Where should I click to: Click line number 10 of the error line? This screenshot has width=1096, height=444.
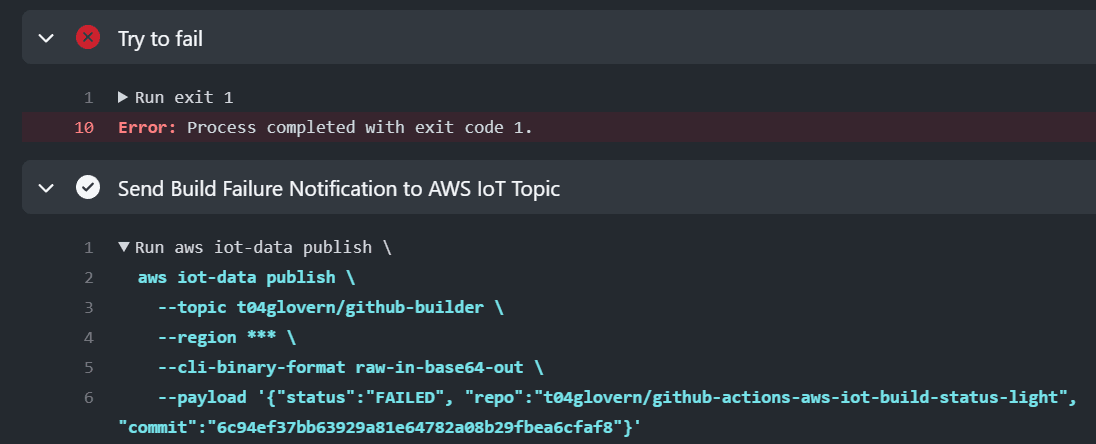[84, 128]
